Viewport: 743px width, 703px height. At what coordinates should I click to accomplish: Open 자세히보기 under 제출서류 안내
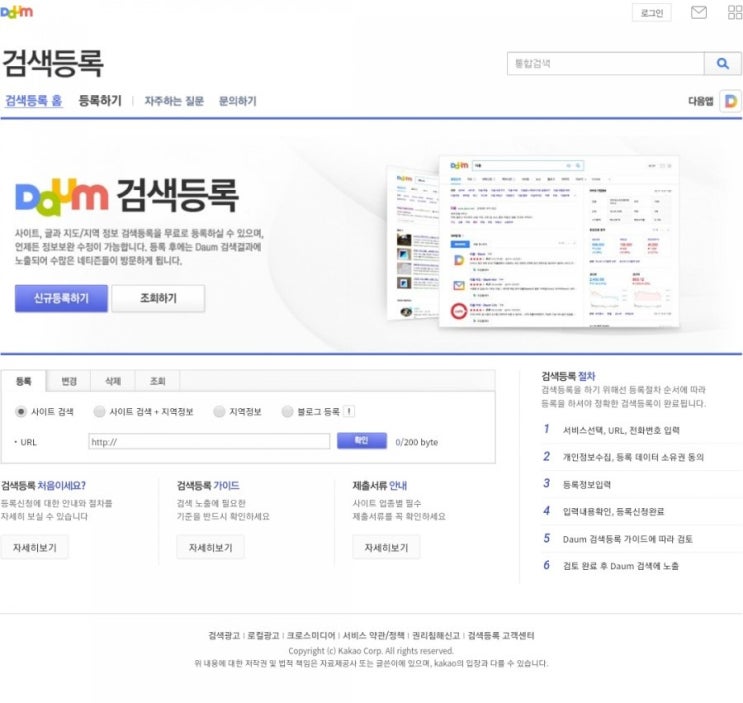(386, 548)
